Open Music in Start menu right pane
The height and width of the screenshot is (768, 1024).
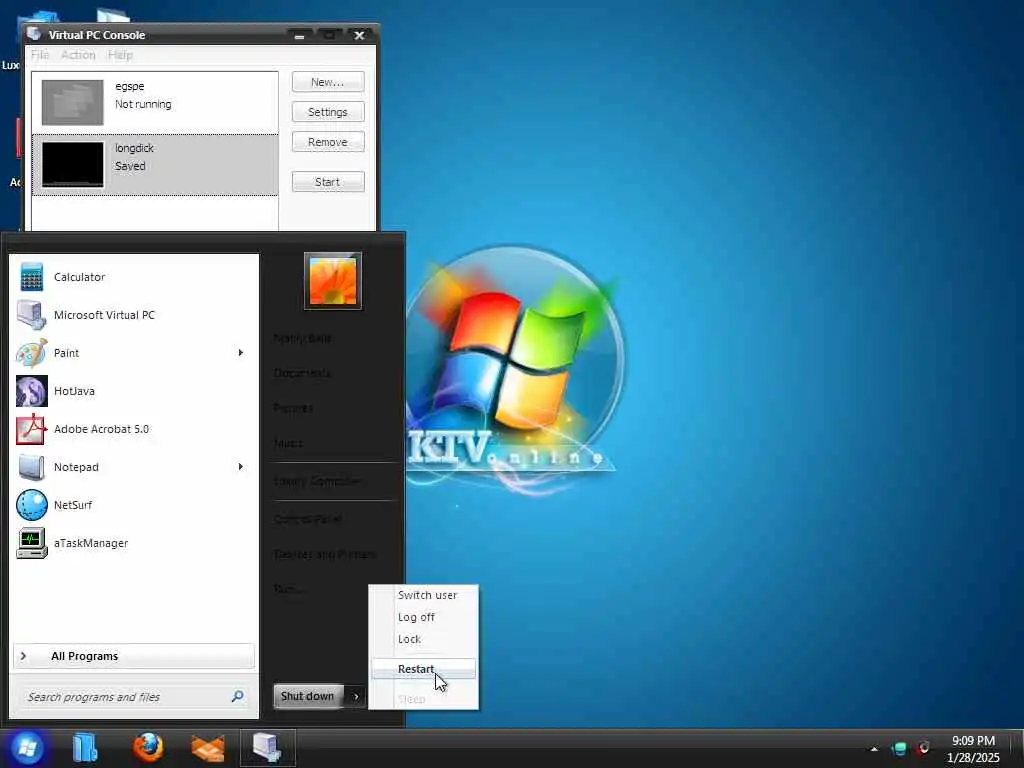point(288,443)
